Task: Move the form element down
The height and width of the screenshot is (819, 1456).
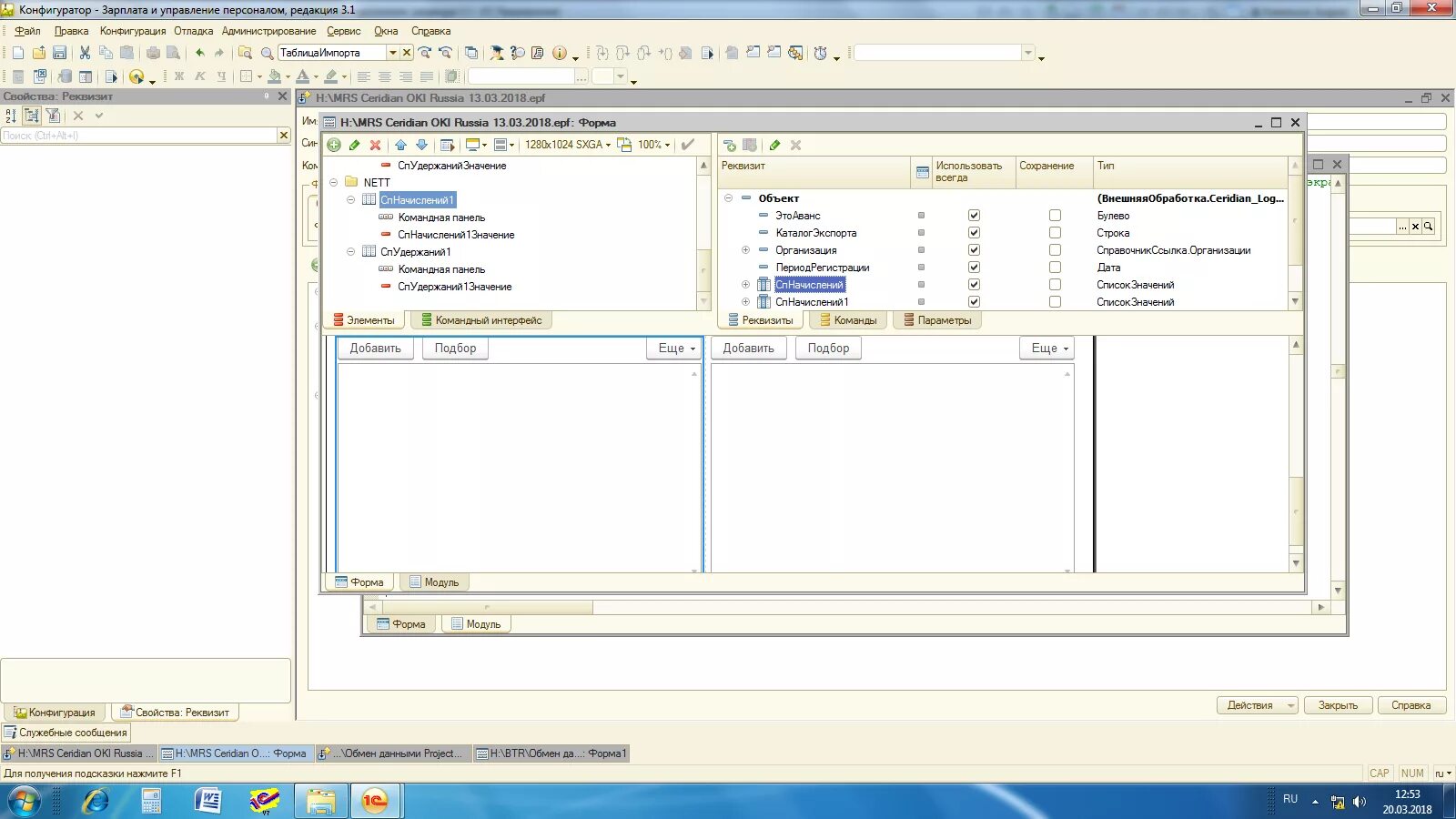Action: (x=421, y=145)
